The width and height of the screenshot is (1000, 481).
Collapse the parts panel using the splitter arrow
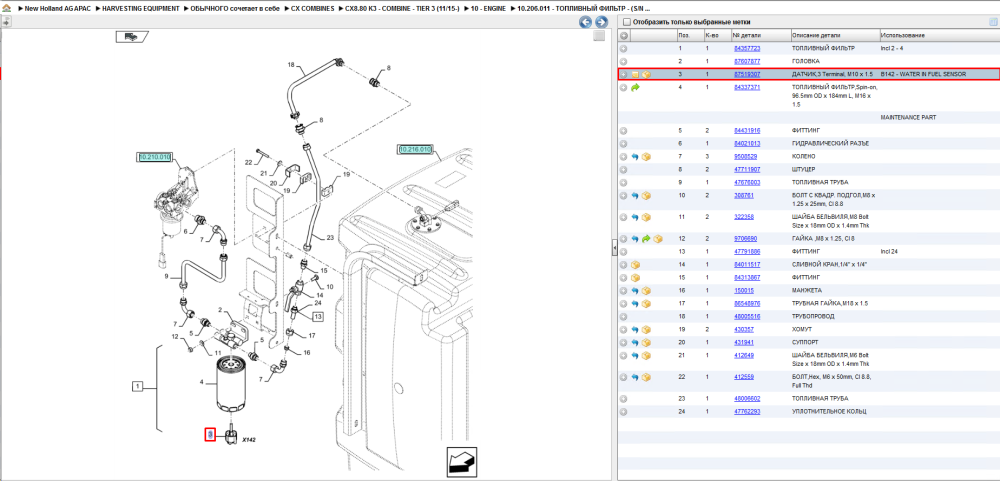614,246
